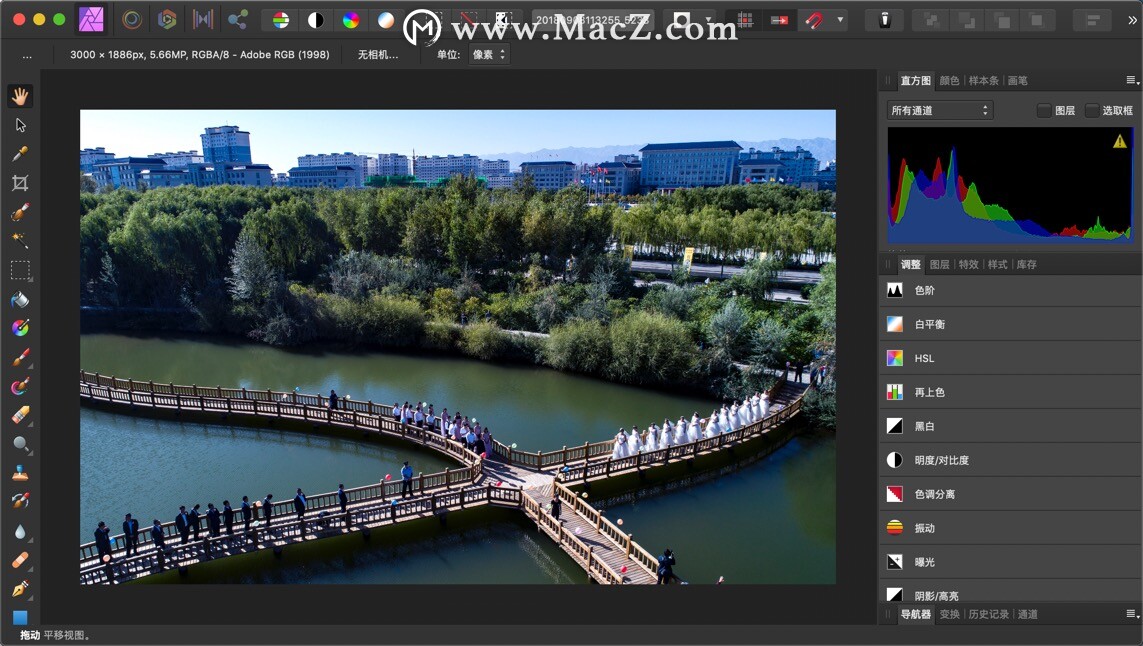Apply Auto Colours from the toolbar
Screen dimensions: 1143x646
click(x=351, y=20)
